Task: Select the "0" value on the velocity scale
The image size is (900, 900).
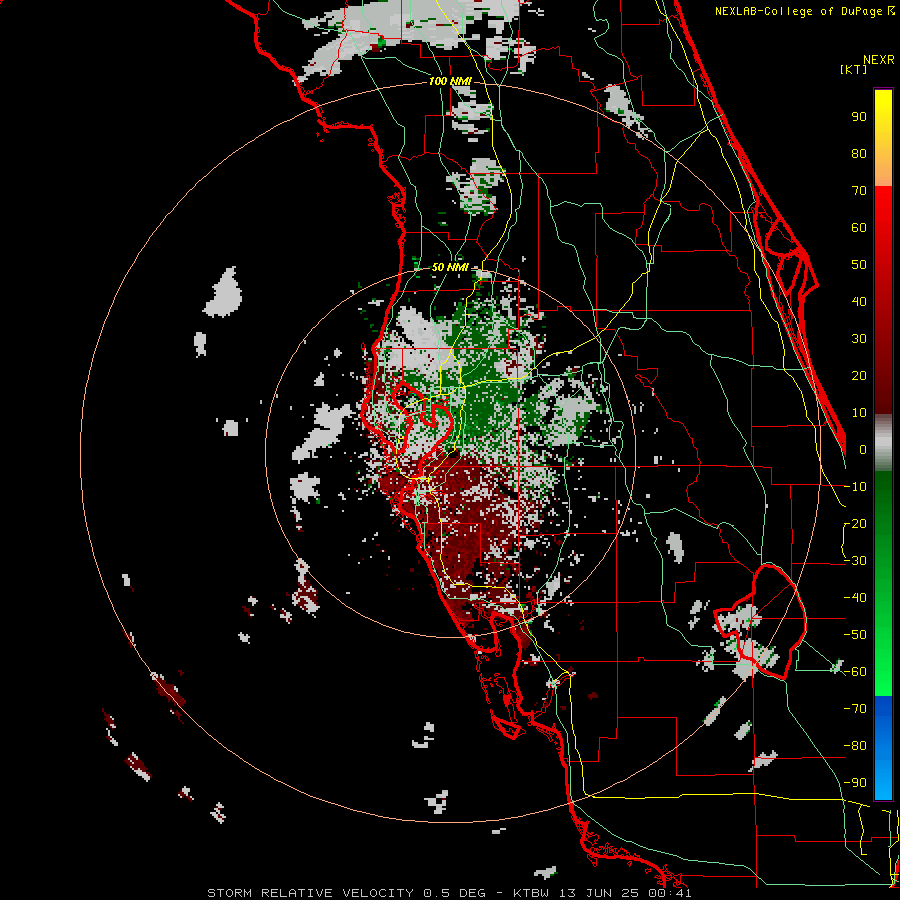Action: point(863,450)
